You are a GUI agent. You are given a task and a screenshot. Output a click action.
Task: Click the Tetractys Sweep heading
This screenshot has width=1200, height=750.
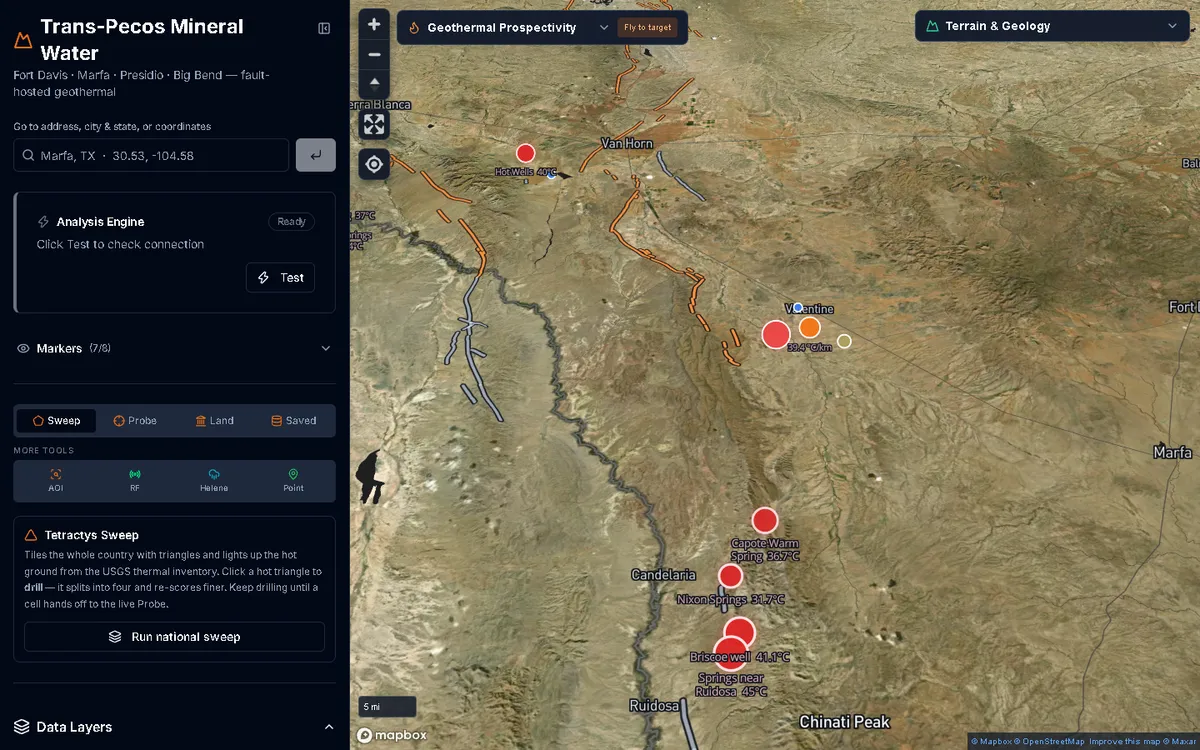coord(91,535)
